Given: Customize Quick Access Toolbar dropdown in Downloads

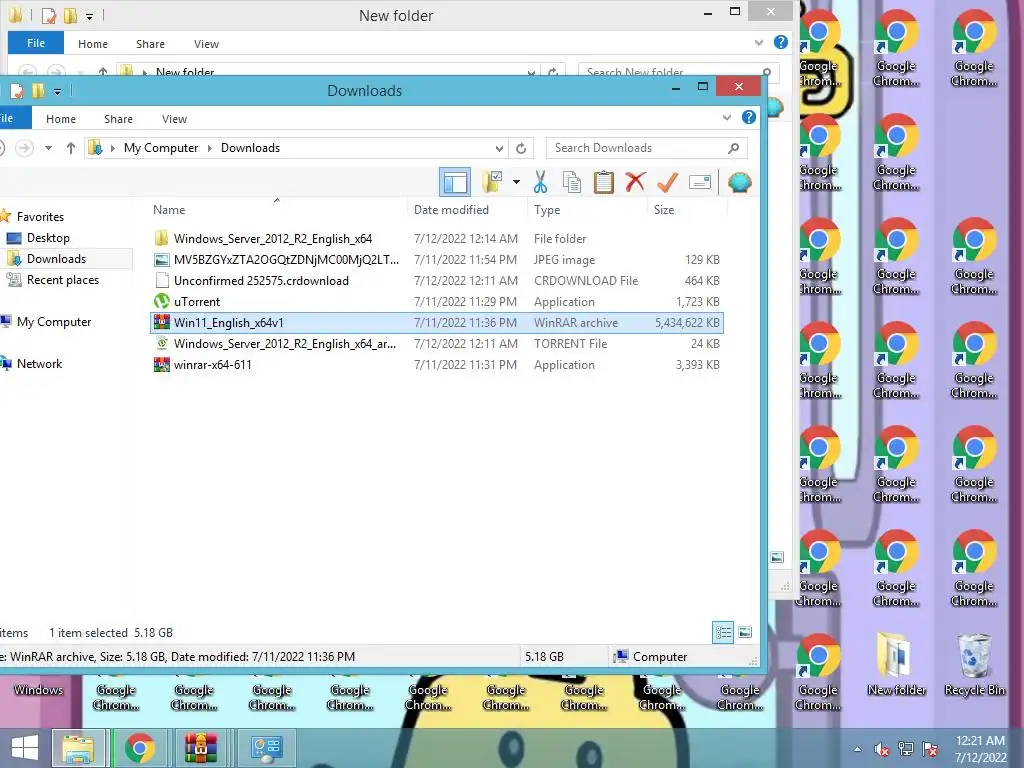Looking at the screenshot, I should pyautogui.click(x=57, y=92).
